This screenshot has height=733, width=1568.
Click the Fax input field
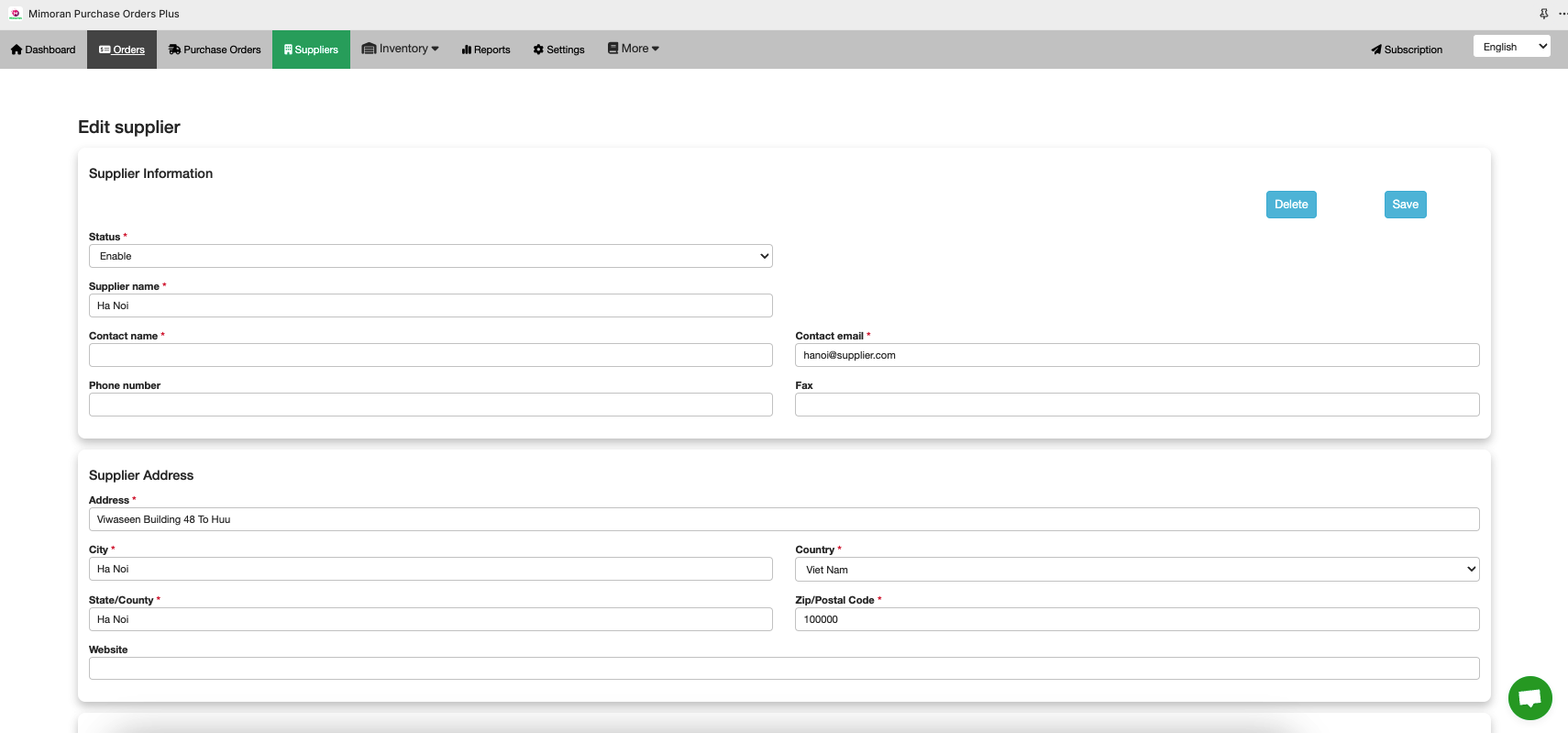tap(1137, 405)
